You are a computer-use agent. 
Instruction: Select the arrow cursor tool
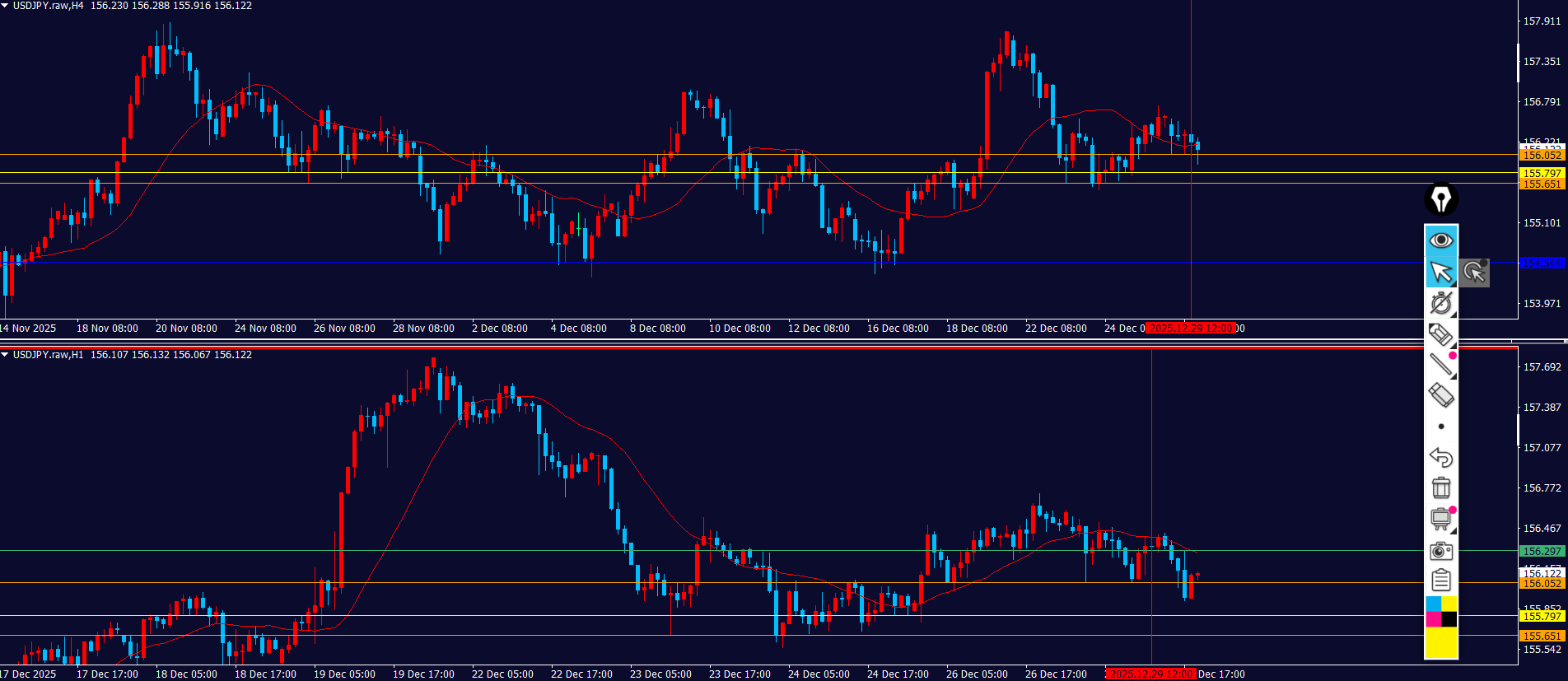[1440, 272]
